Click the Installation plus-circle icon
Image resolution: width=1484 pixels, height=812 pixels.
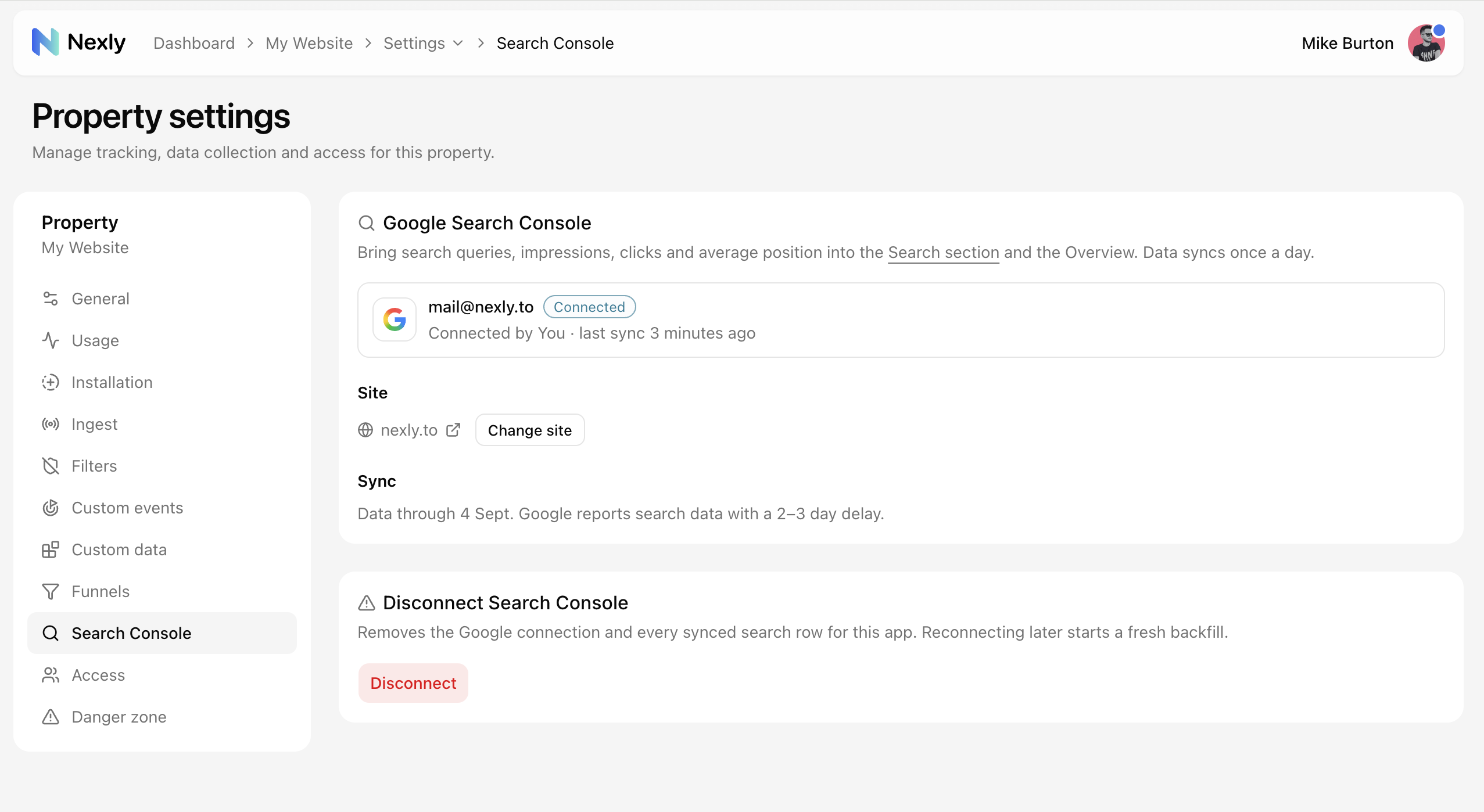[x=51, y=382]
